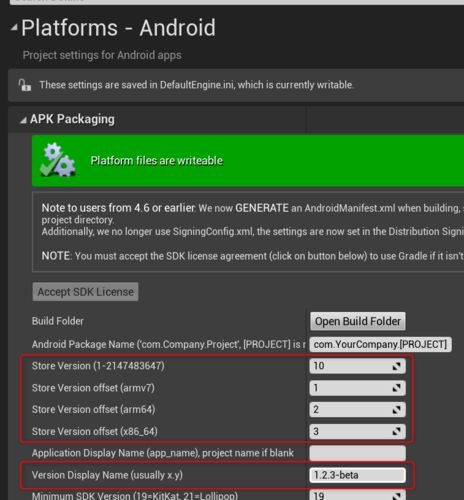Click the 'APK Packaging' heading text
Viewport: 464px width, 500px height.
pyautogui.click(x=72, y=119)
